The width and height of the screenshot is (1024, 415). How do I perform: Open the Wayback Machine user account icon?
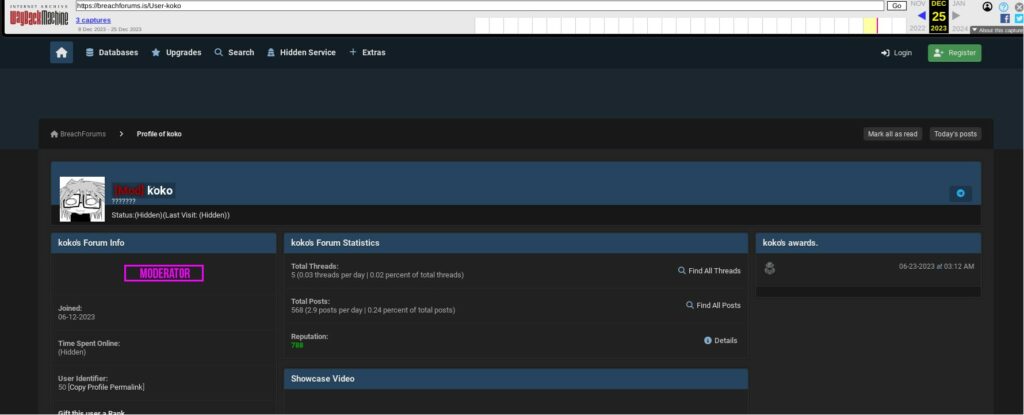tap(988, 6)
